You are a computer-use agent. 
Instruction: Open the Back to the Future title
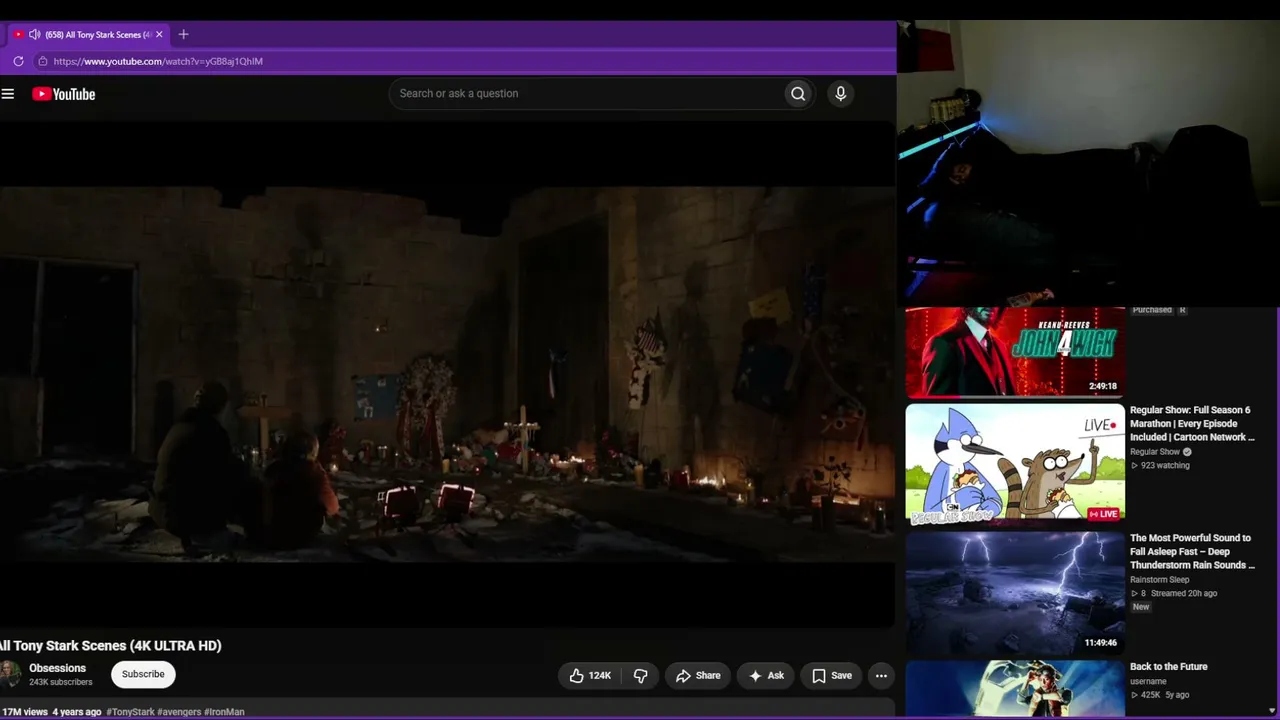pos(1169,667)
